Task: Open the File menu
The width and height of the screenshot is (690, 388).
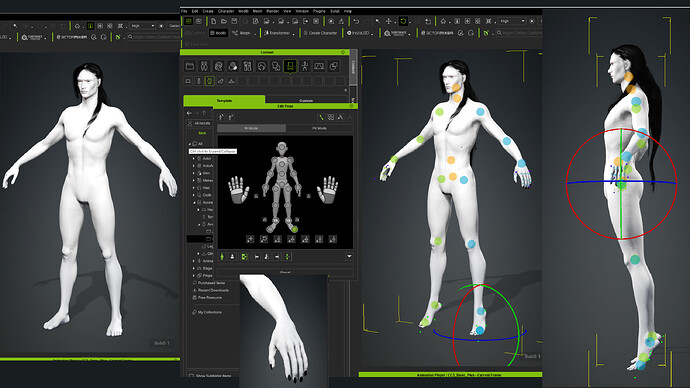Action: [184, 11]
